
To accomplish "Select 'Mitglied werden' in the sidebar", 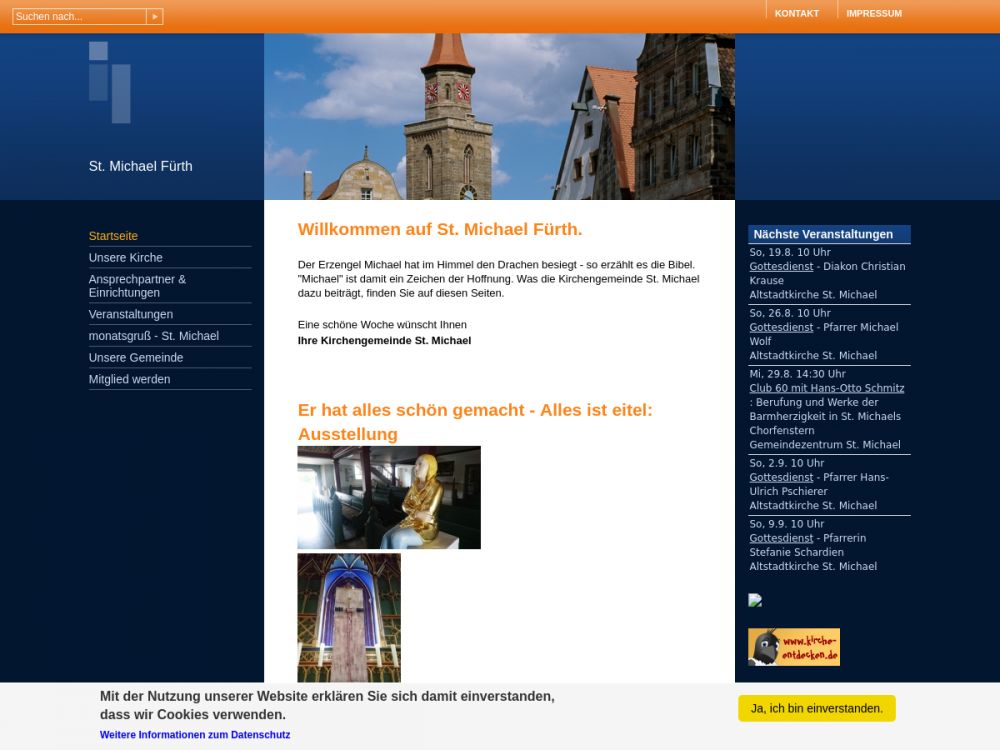I will tap(130, 380).
